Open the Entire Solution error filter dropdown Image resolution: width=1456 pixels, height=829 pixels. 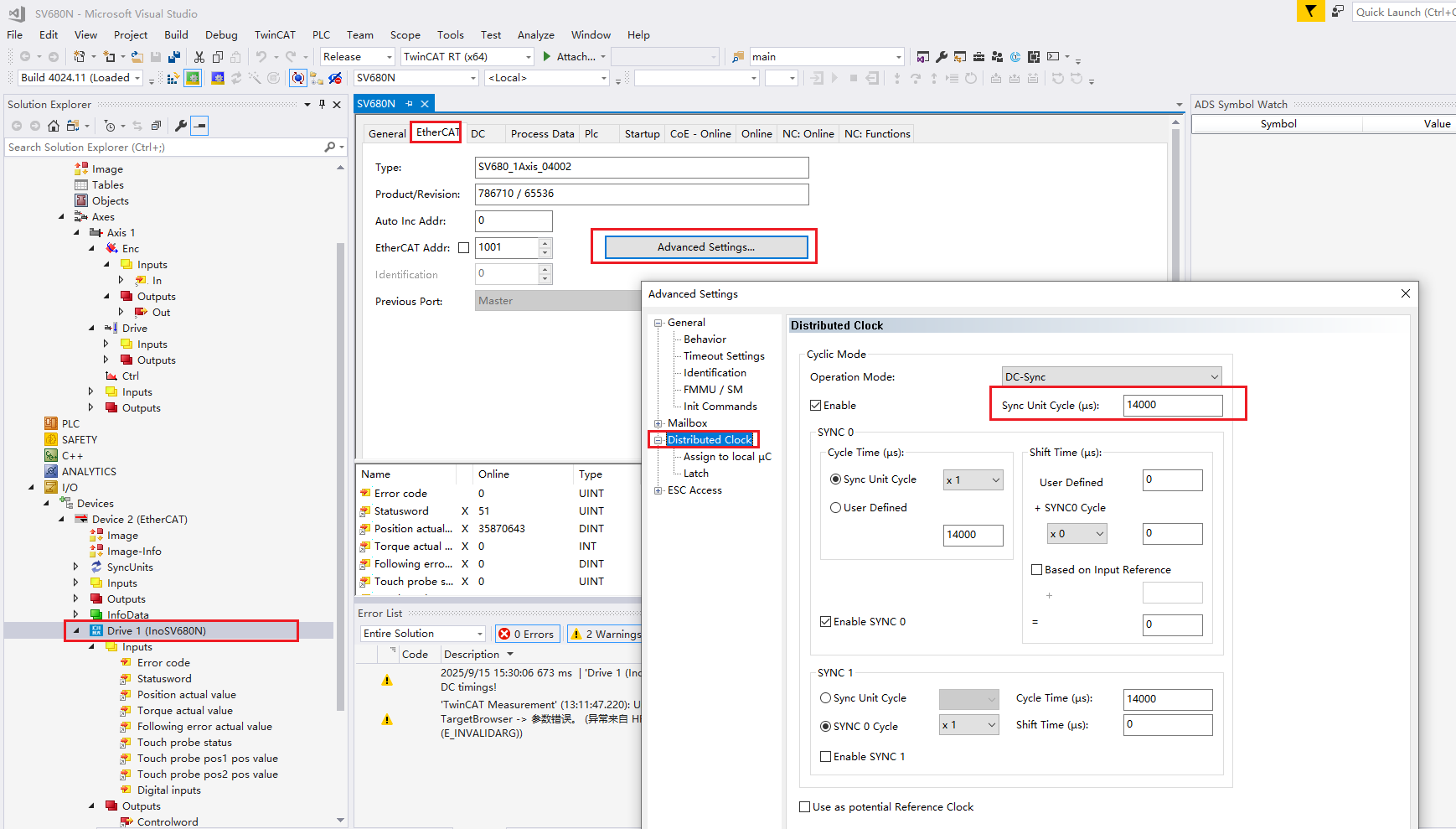pyautogui.click(x=423, y=634)
